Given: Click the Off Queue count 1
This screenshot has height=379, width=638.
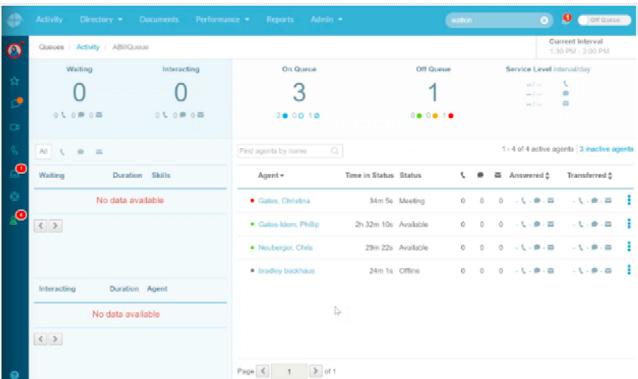Looking at the screenshot, I should click(433, 92).
